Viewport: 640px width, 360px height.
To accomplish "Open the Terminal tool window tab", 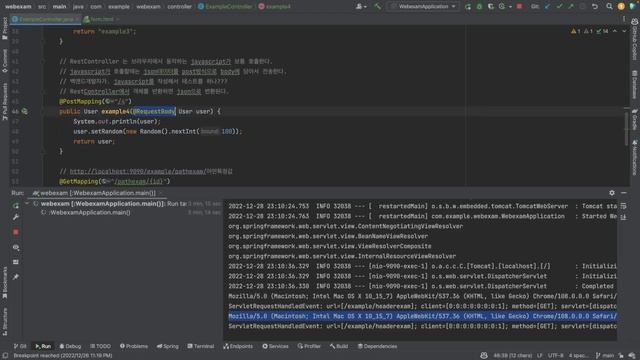I will pos(200,346).
